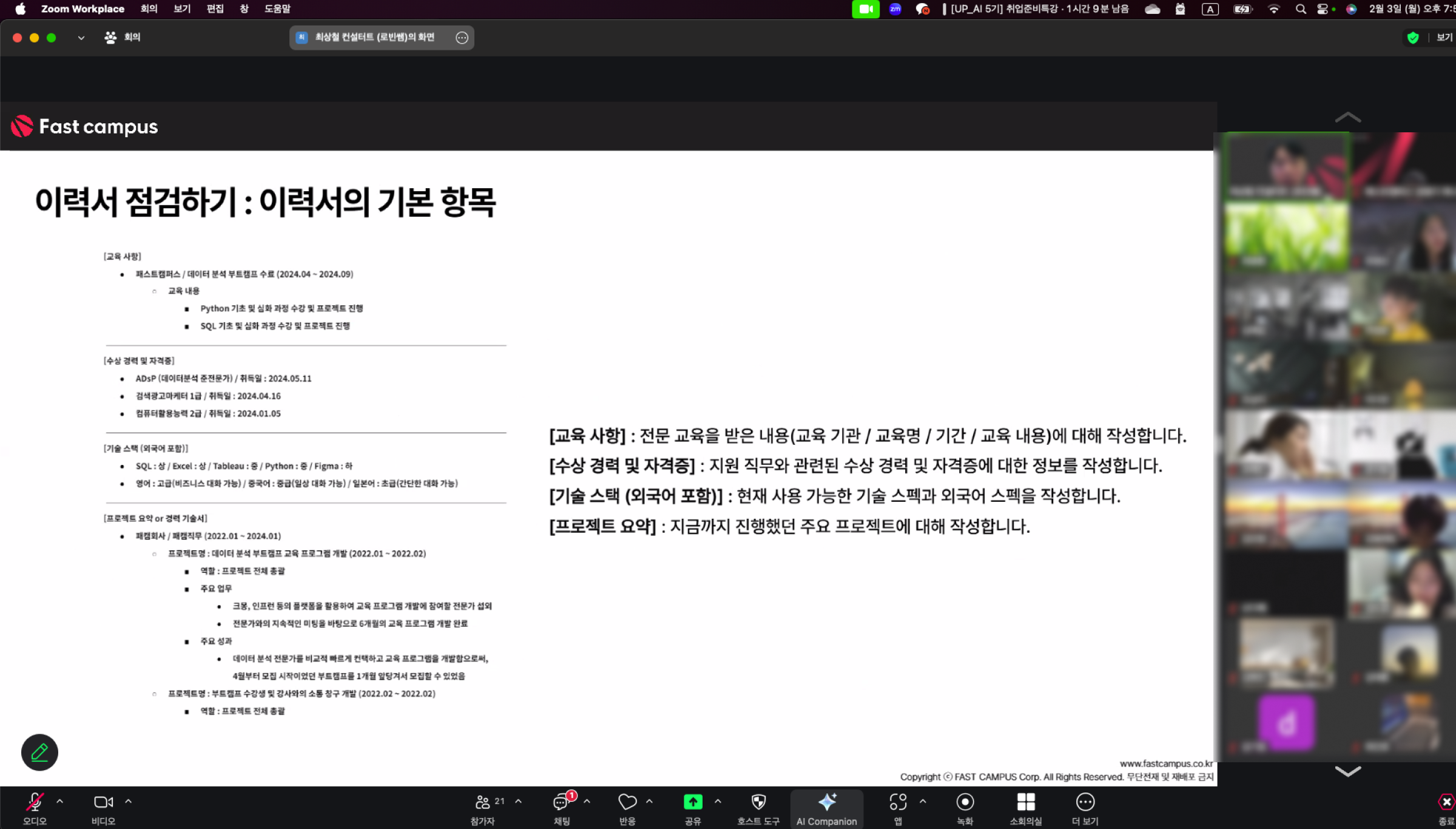This screenshot has width=1456, height=829.
Task: Open the 도움말 menu in menu bar
Action: tap(277, 8)
